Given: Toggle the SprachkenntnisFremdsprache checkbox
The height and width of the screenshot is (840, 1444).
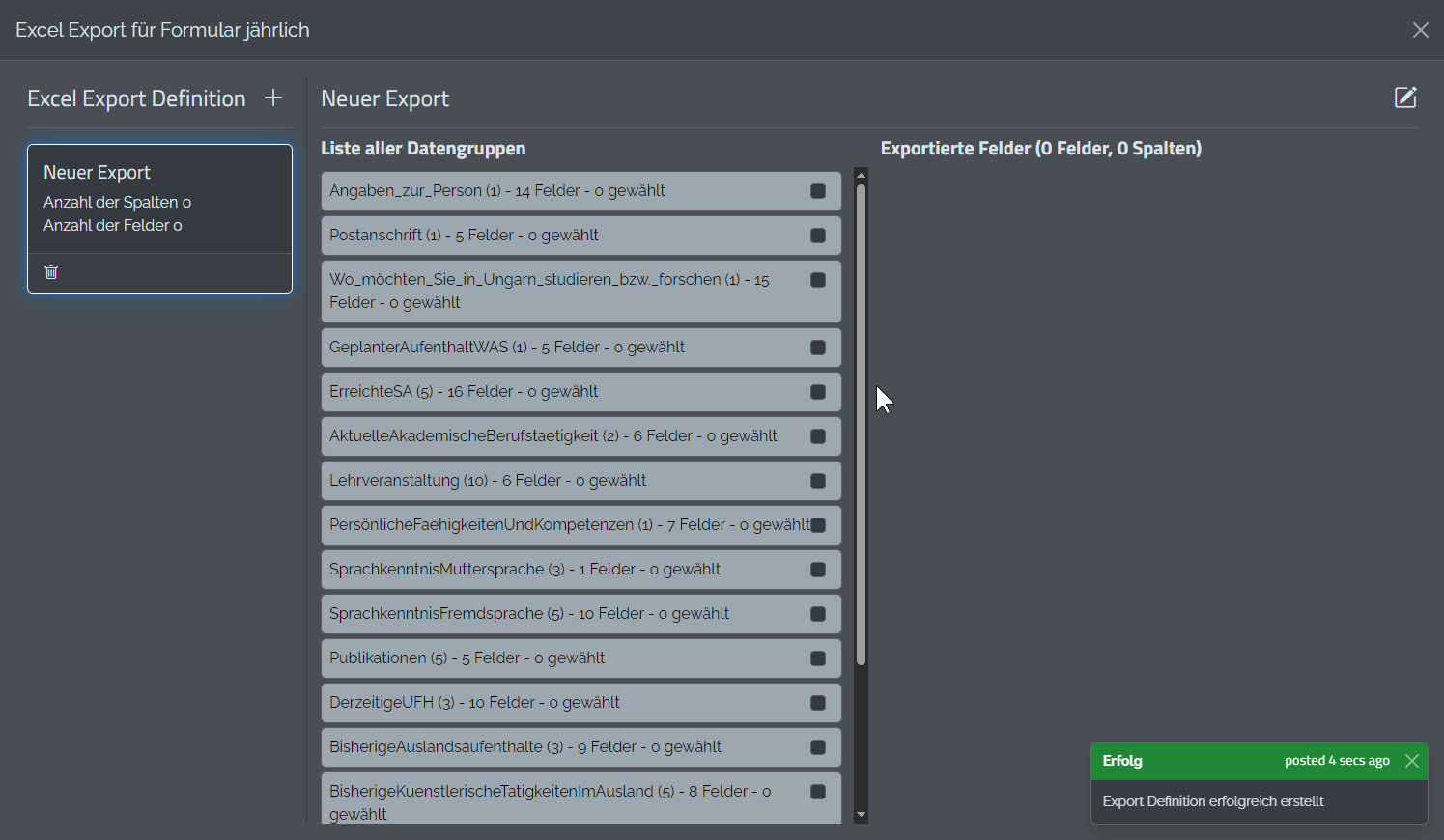Looking at the screenshot, I should (x=818, y=613).
